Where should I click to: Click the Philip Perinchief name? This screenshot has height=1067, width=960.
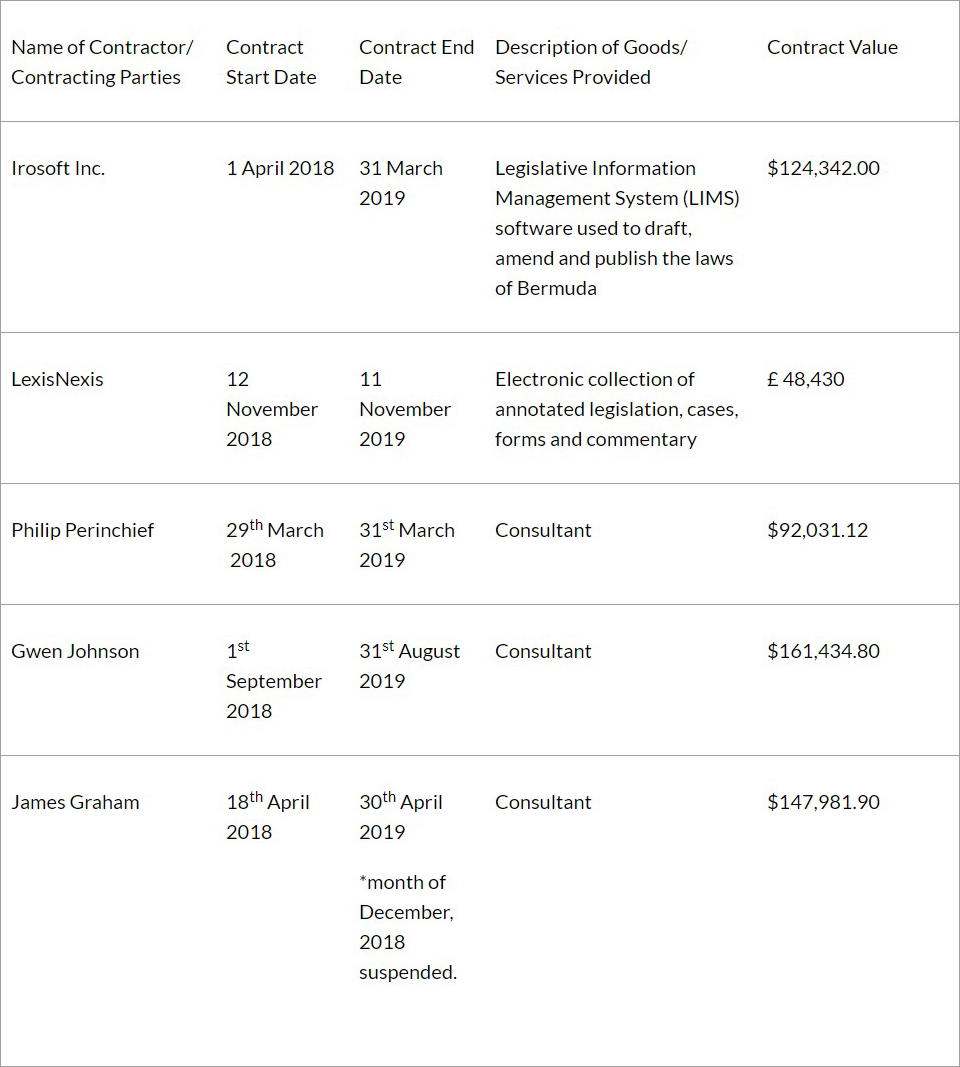(83, 530)
